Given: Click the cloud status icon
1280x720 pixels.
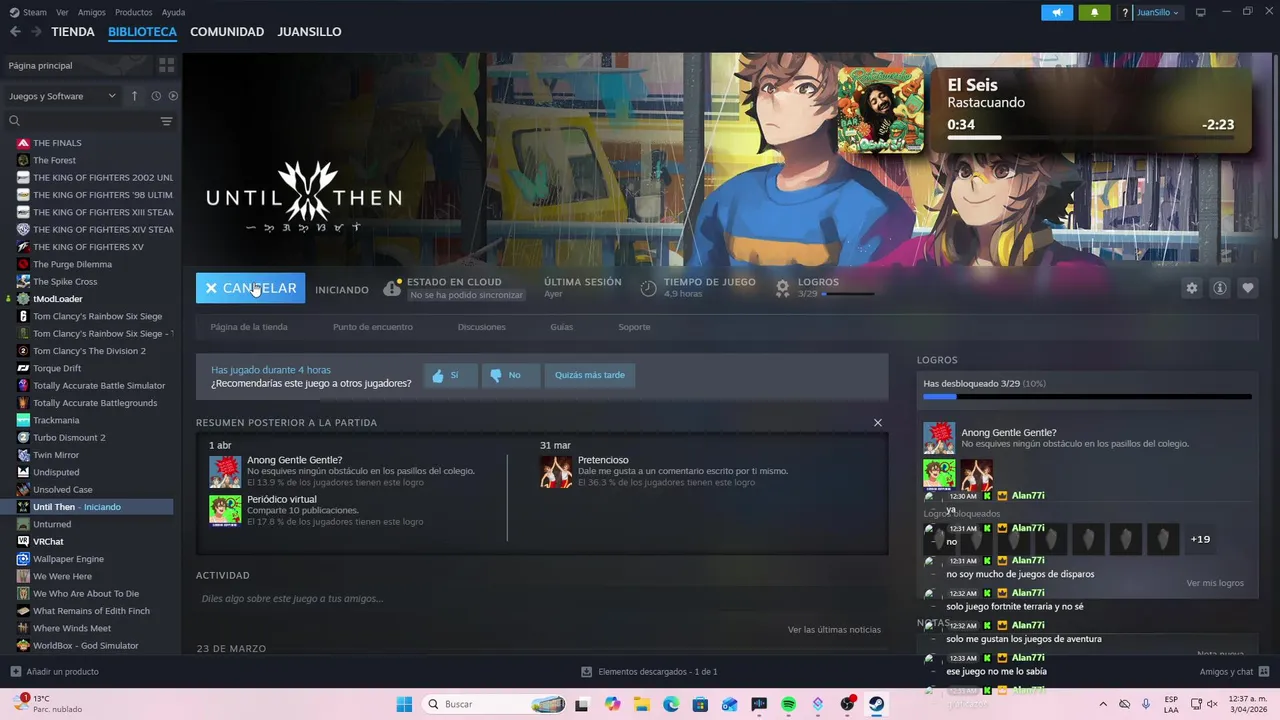Looking at the screenshot, I should pyautogui.click(x=392, y=289).
